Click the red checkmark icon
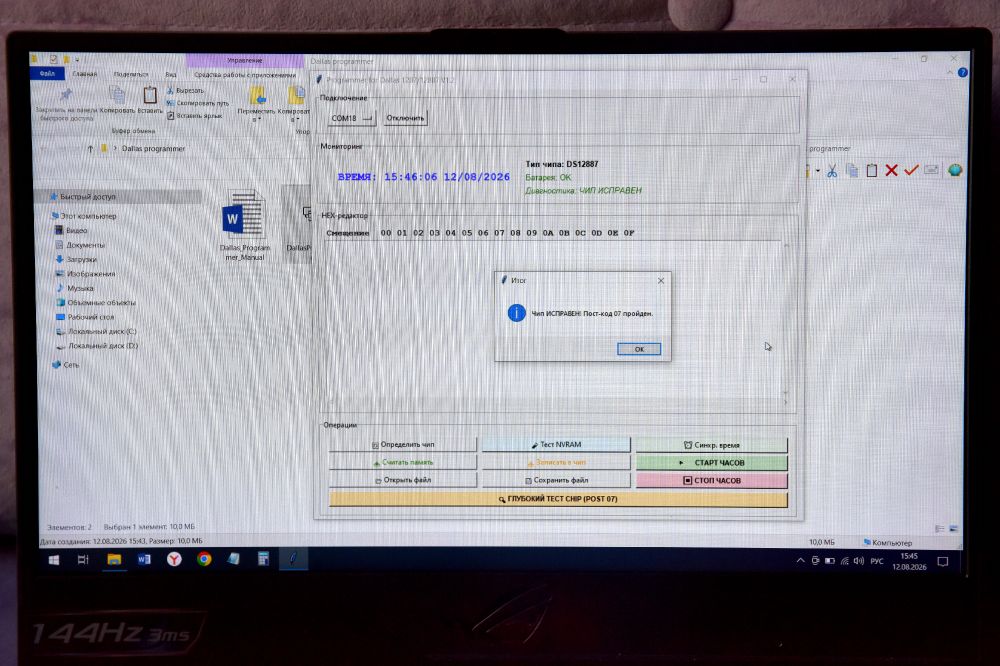 click(911, 170)
